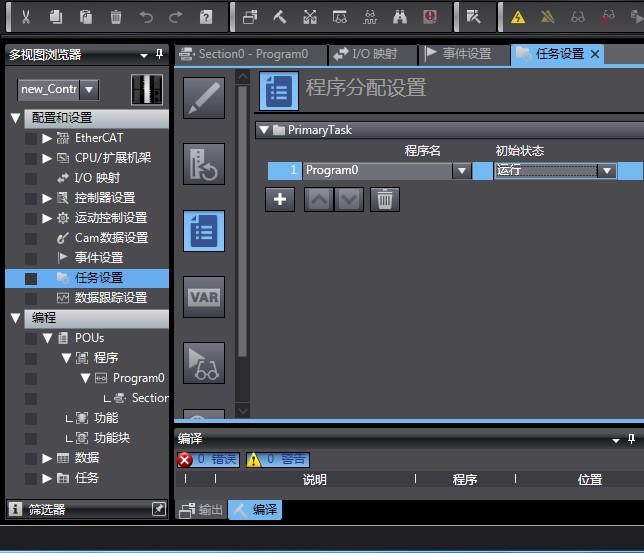Click the plus button to add program
Screen dimensions: 644x553
(280, 199)
